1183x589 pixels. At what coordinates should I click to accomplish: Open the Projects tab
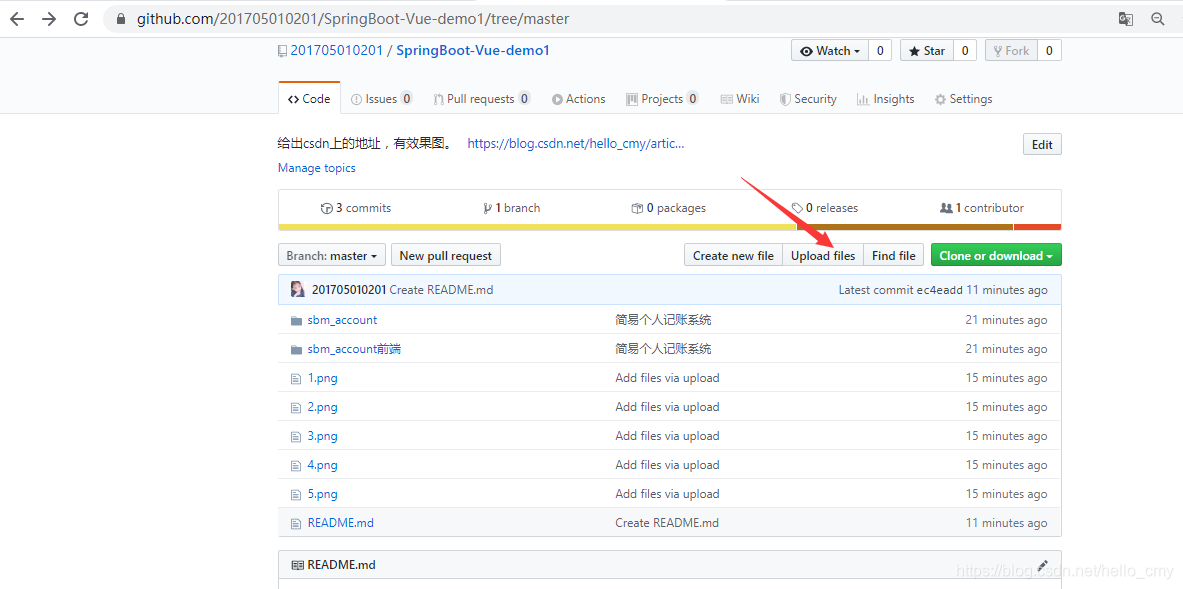[662, 99]
